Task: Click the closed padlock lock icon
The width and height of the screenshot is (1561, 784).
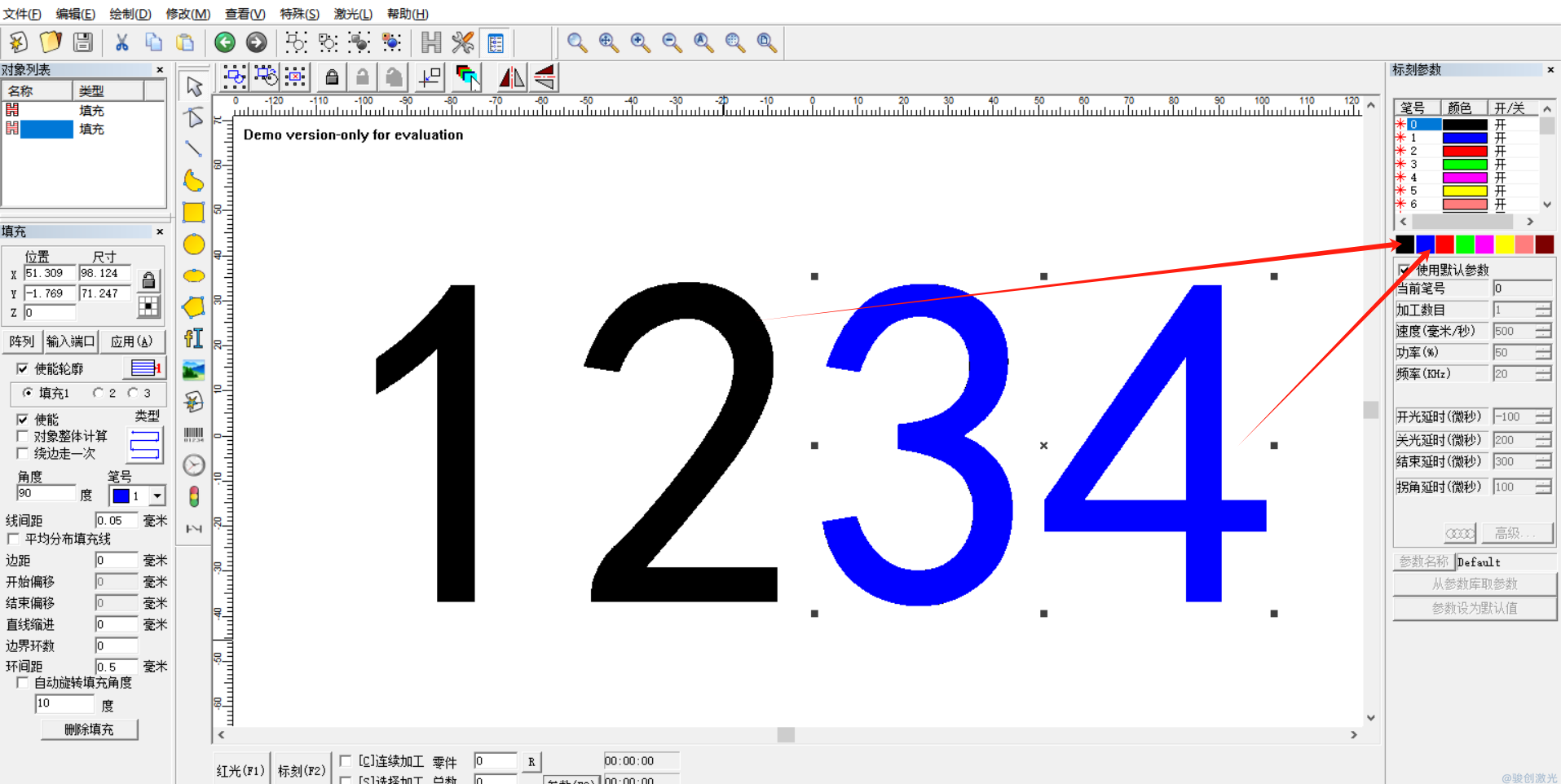Action: pos(332,77)
